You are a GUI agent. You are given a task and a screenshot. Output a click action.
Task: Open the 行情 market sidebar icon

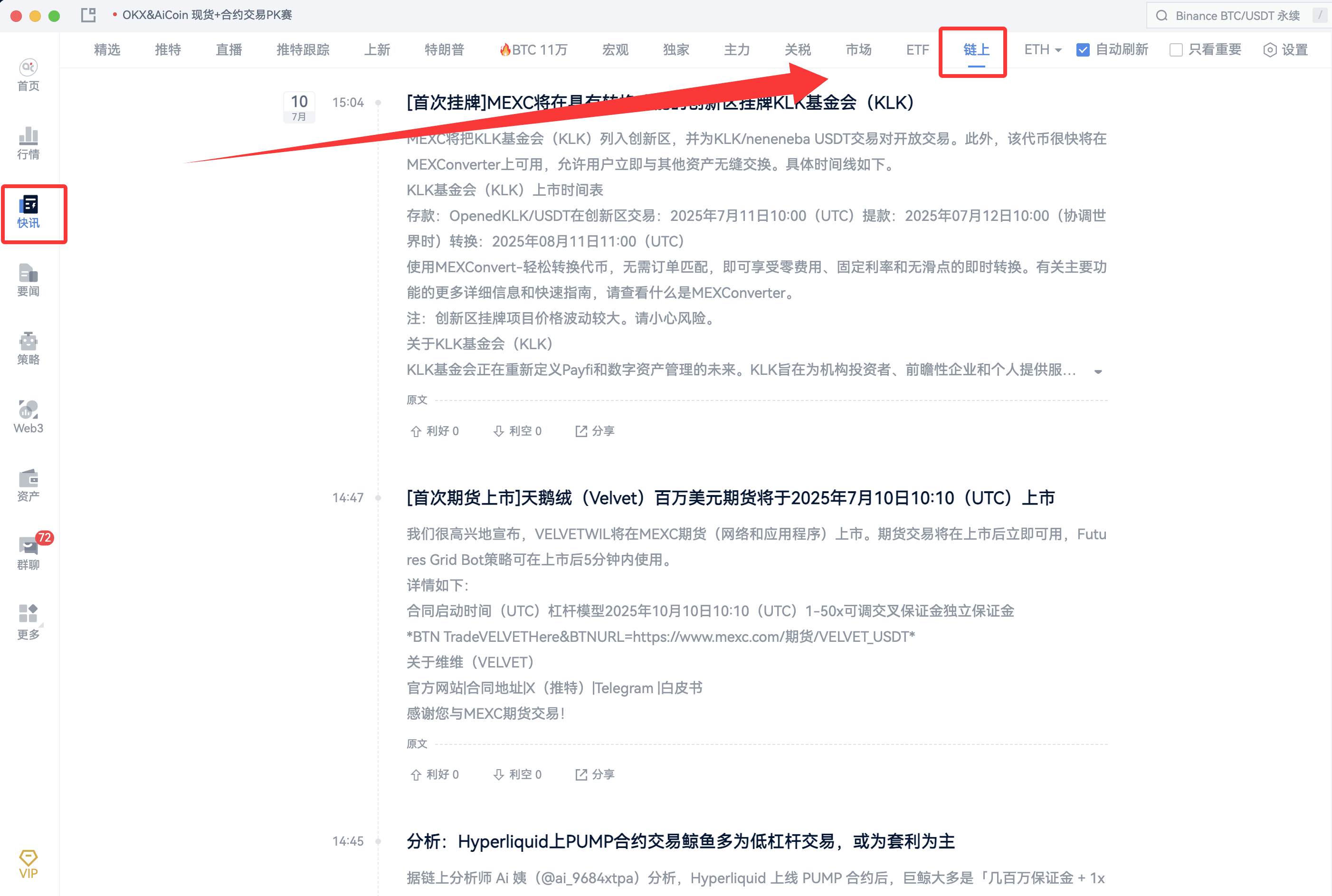pyautogui.click(x=28, y=143)
